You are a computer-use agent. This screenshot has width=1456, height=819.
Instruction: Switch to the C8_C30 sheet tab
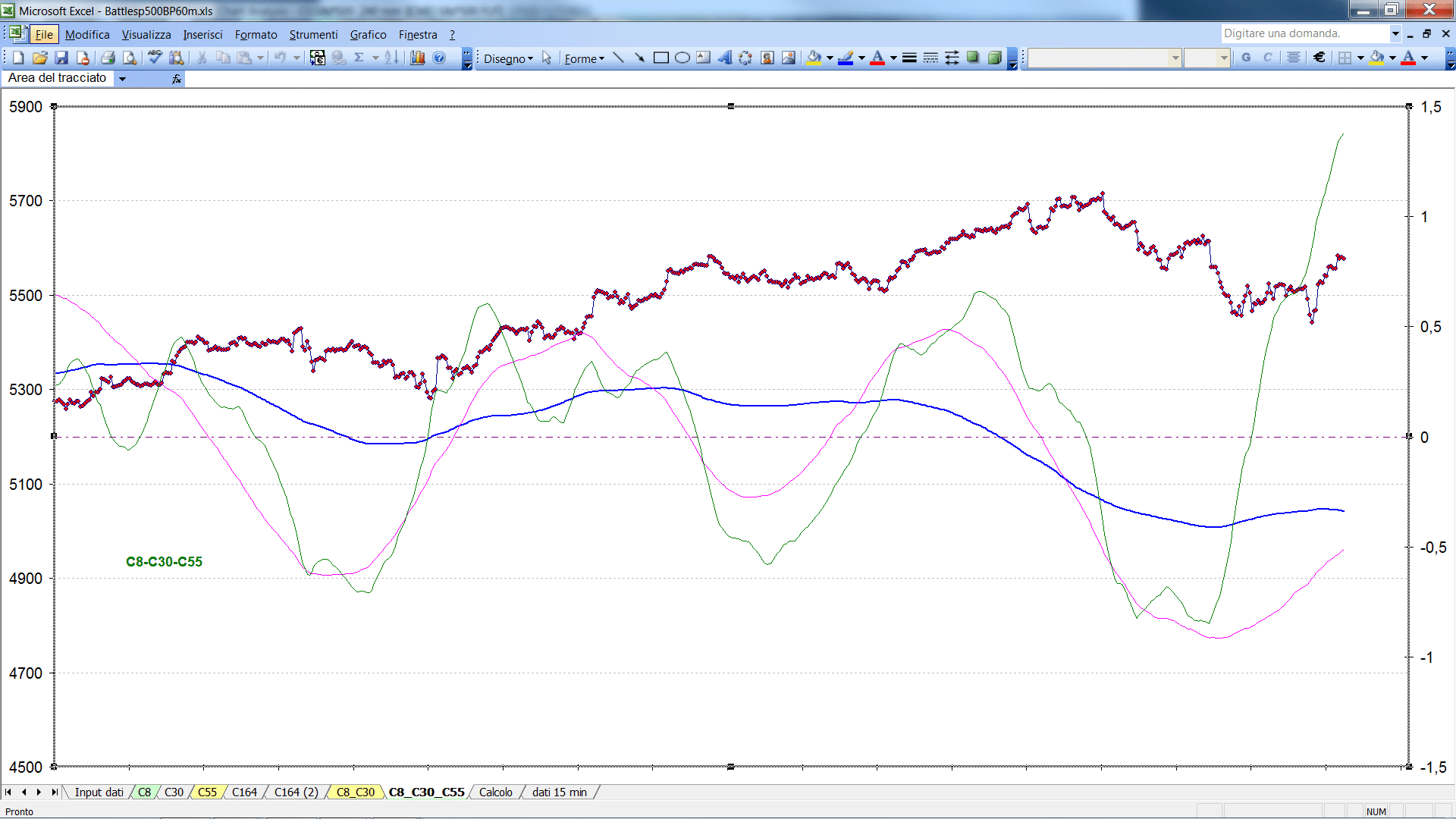355,792
